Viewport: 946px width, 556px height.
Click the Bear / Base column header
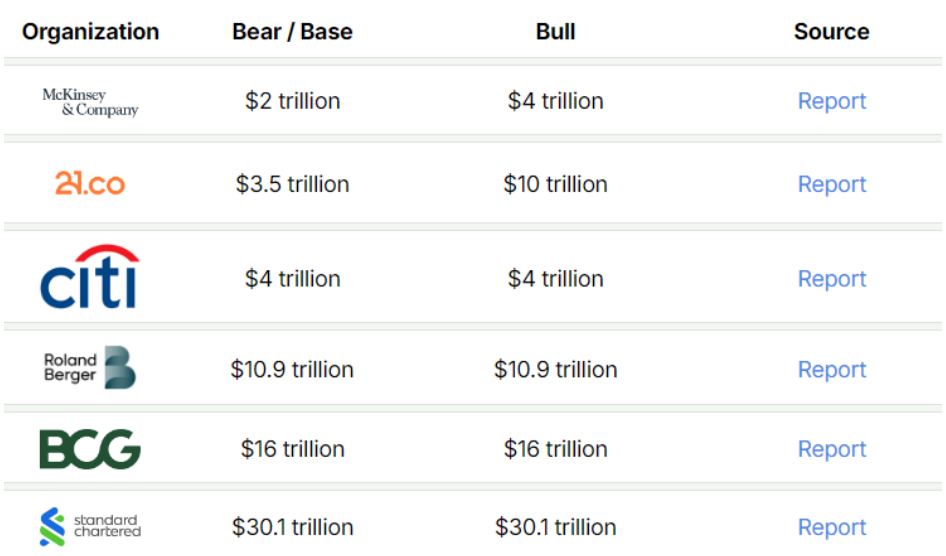click(292, 31)
